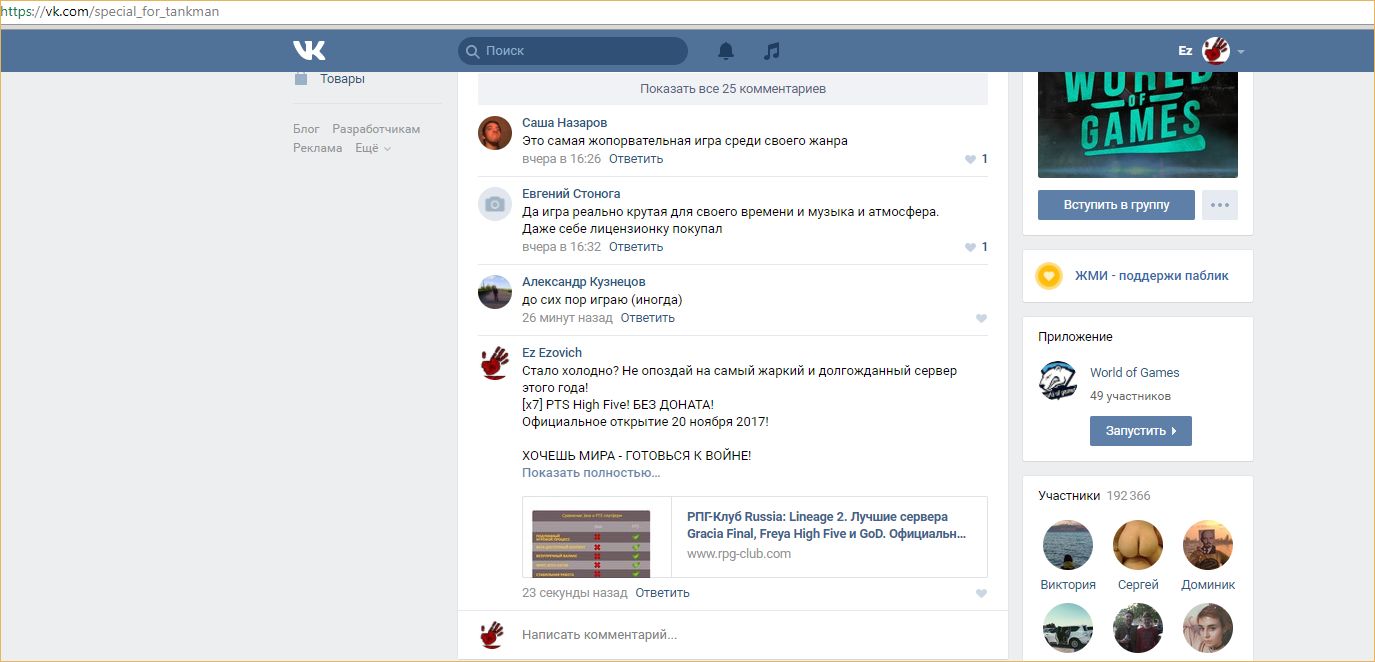This screenshot has width=1375, height=662.
Task: Like Александр Кузнецов's comment heart
Action: (x=981, y=318)
